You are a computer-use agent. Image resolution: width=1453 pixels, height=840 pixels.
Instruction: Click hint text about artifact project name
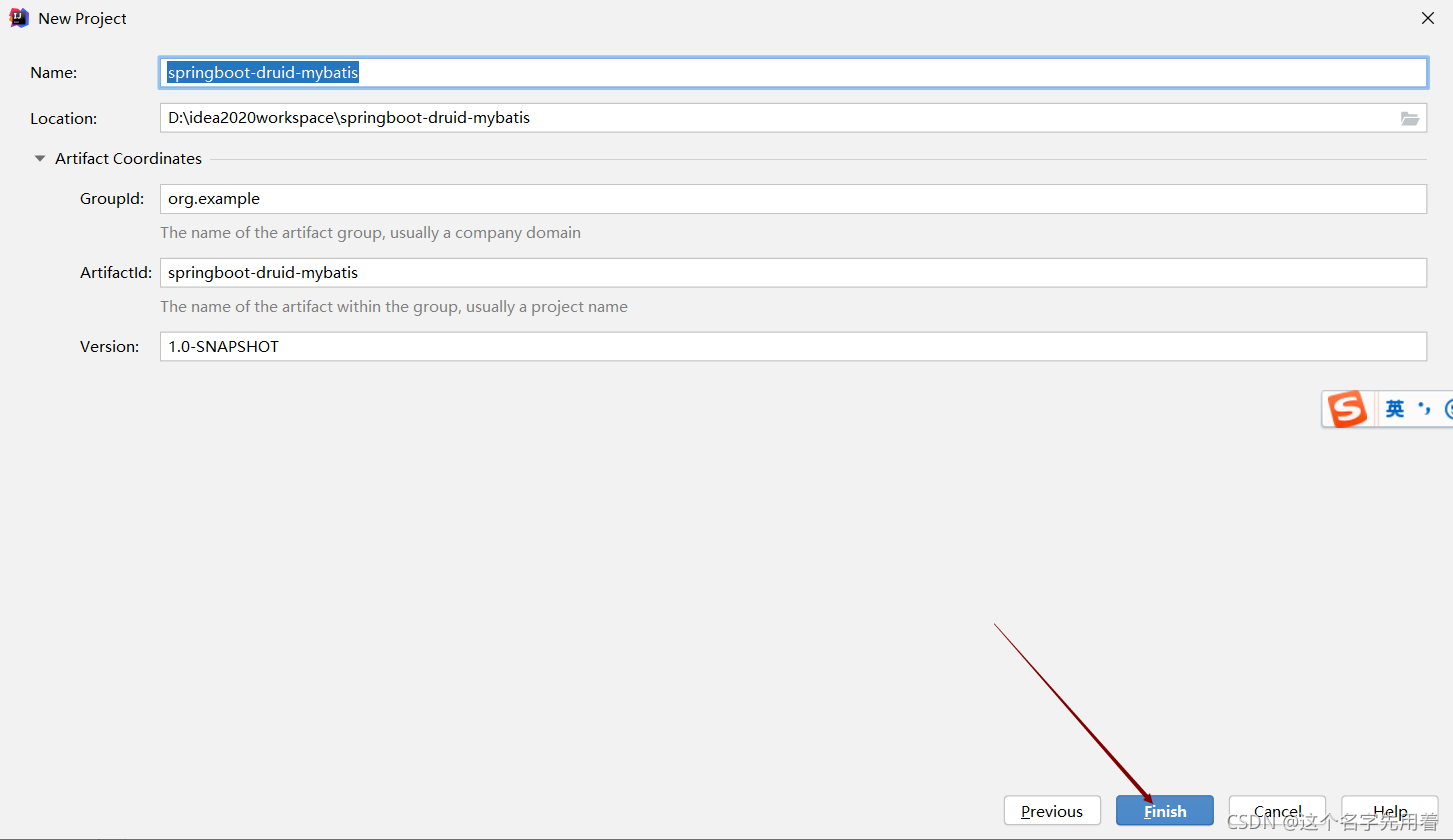394,307
